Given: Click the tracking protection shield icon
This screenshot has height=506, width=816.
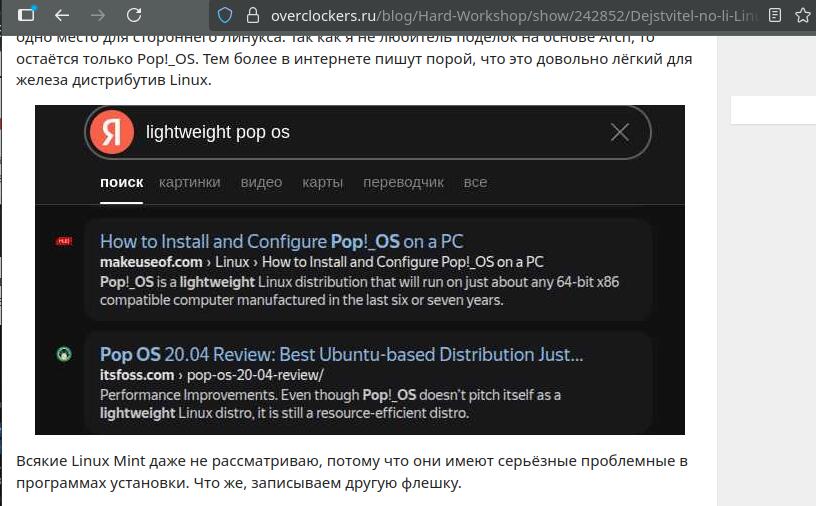Looking at the screenshot, I should pos(225,15).
